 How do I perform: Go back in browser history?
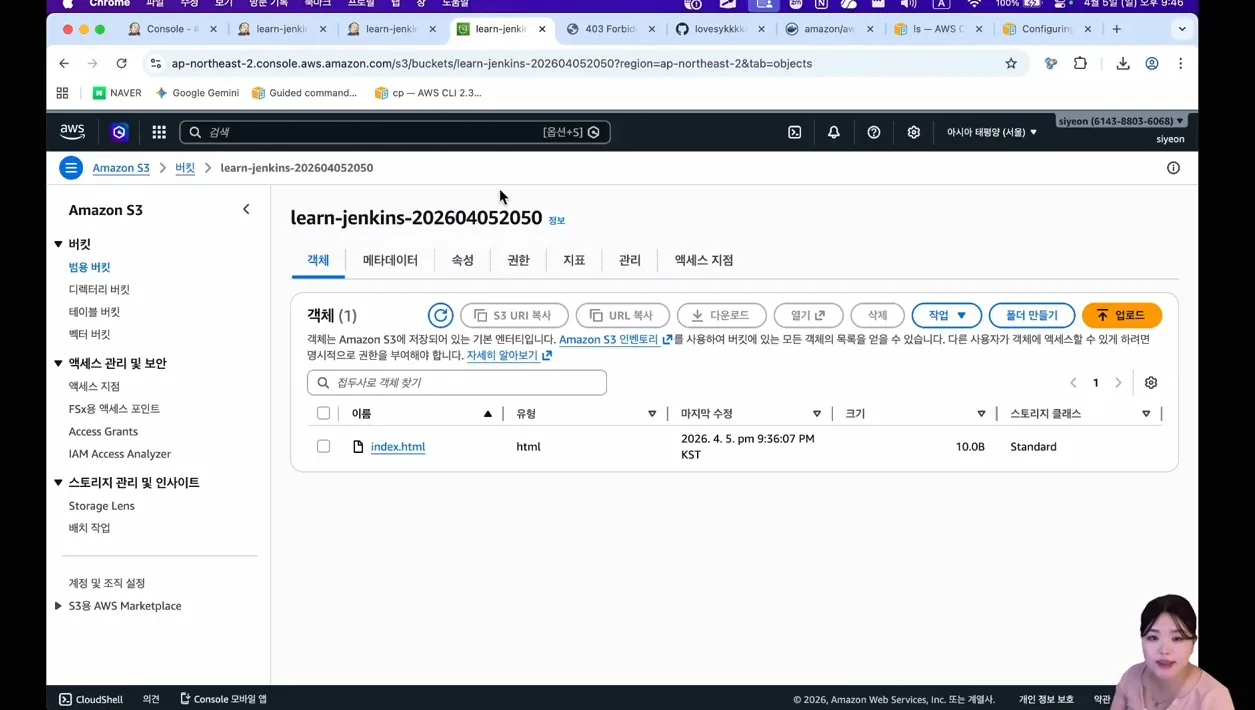[x=64, y=63]
